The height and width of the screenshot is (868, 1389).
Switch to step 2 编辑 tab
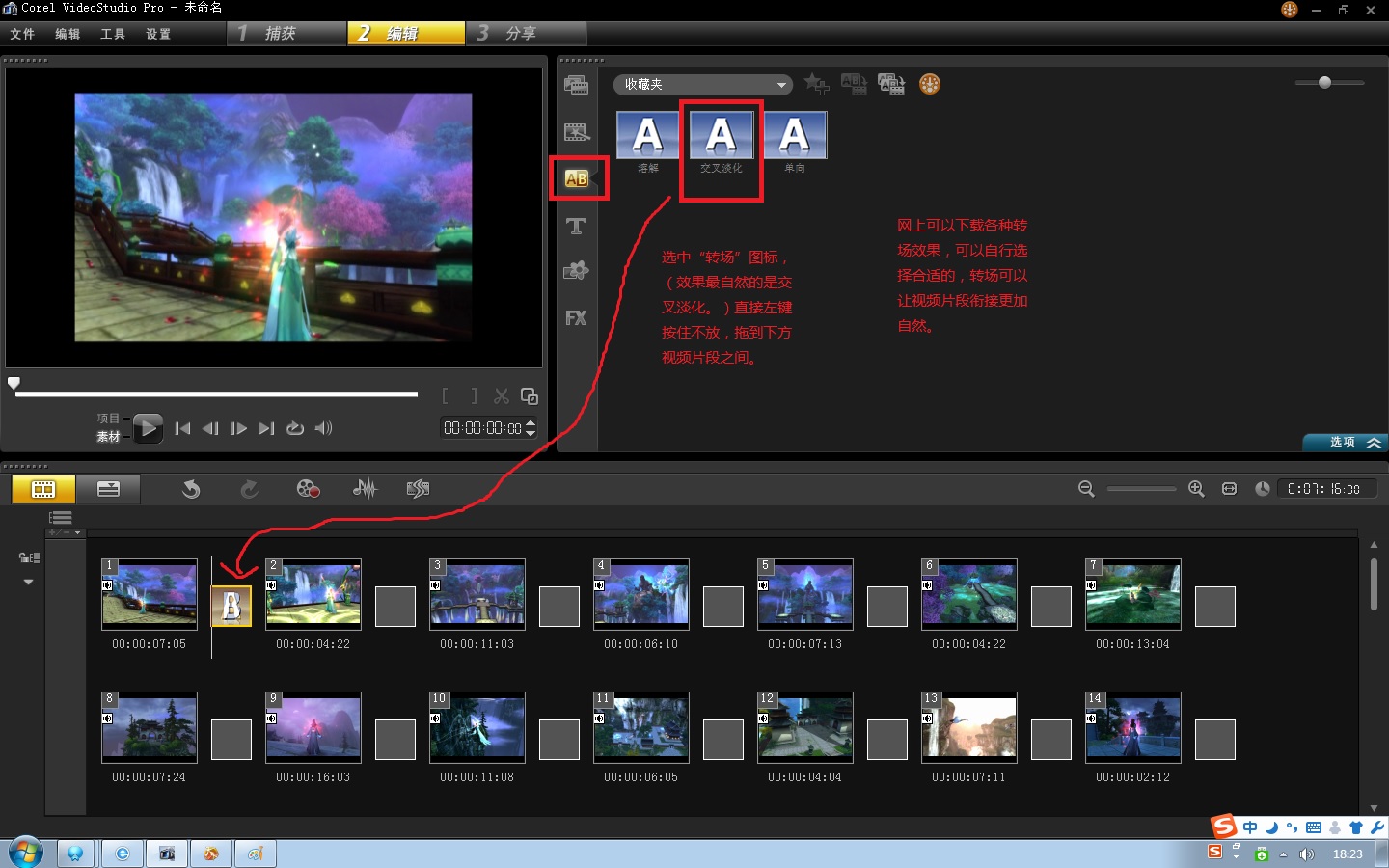click(406, 33)
